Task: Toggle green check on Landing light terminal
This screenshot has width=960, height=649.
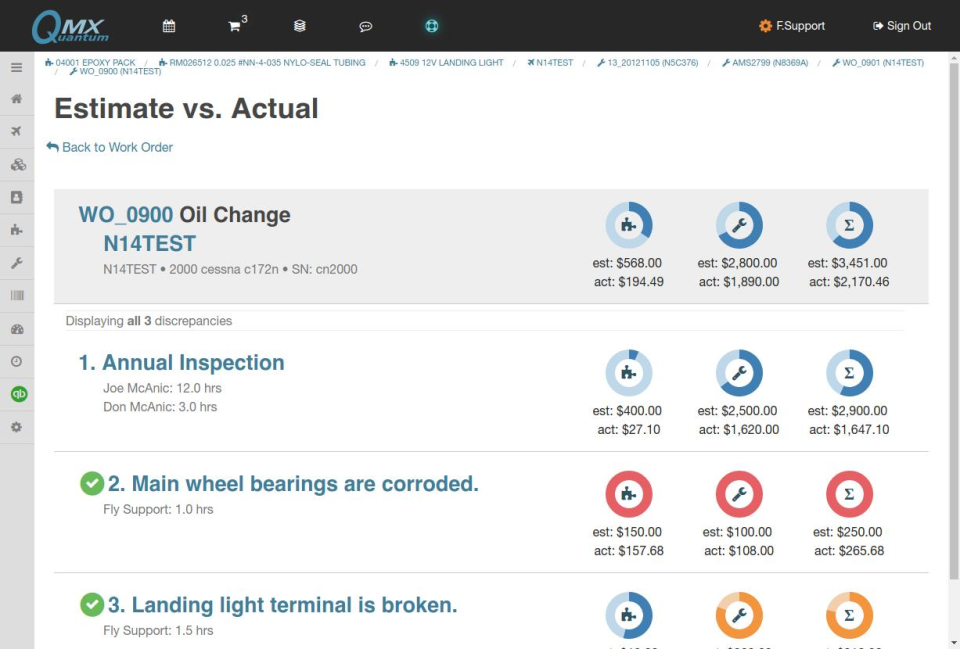Action: 92,605
